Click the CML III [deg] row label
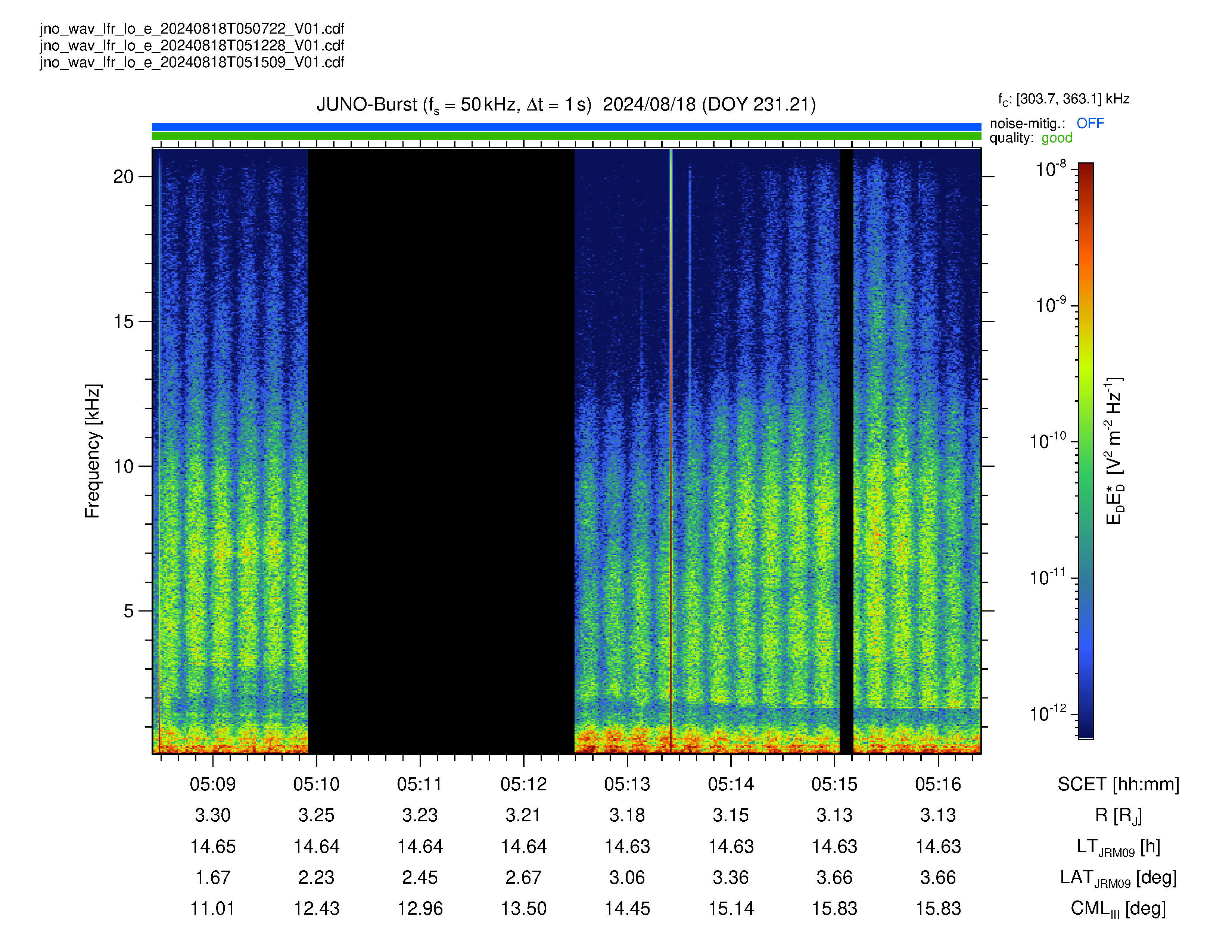 [1118, 909]
